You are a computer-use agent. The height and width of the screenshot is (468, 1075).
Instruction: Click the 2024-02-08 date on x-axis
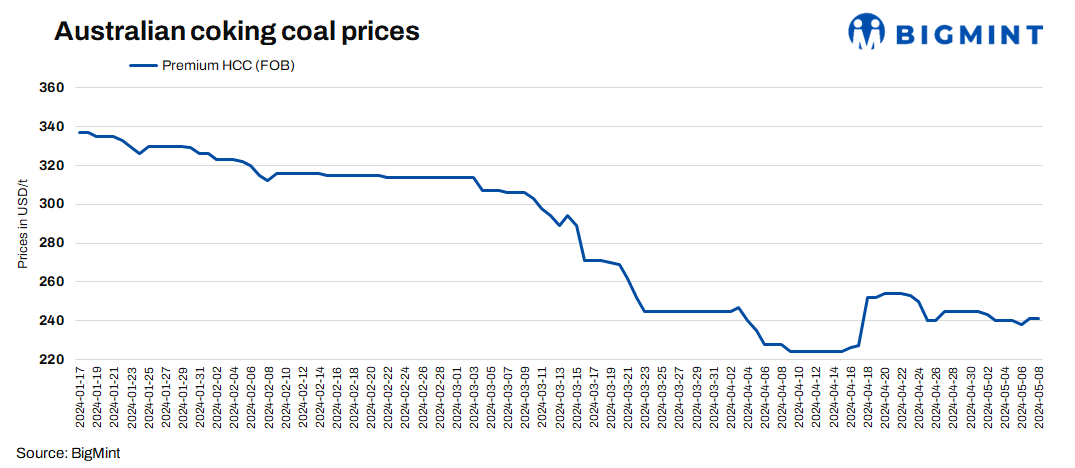(x=269, y=399)
